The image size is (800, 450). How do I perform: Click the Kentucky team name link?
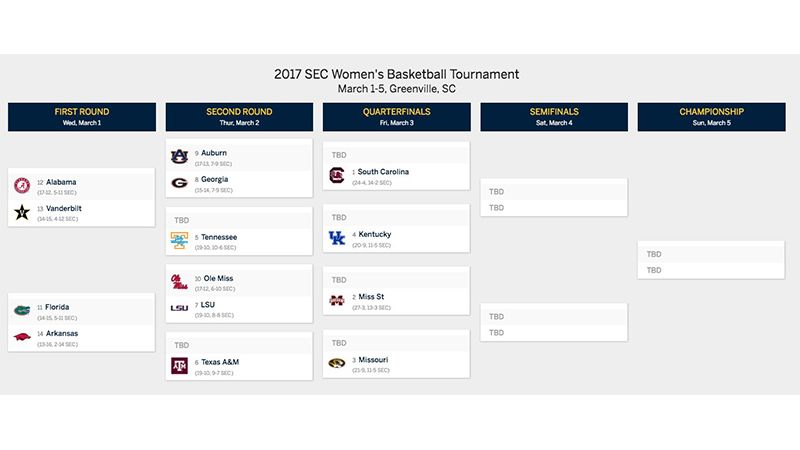(x=374, y=234)
